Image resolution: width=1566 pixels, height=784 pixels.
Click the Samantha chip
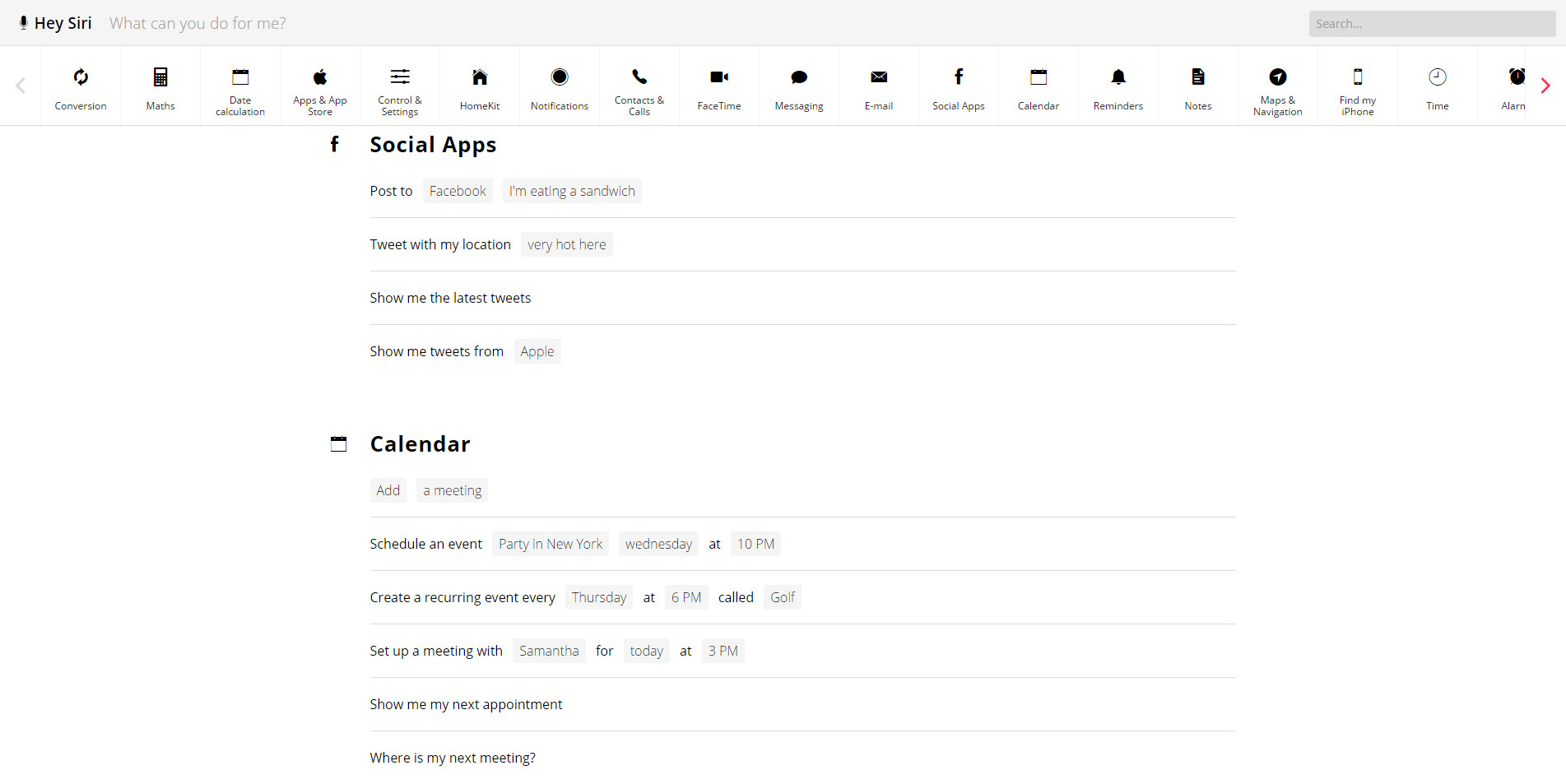click(x=549, y=651)
